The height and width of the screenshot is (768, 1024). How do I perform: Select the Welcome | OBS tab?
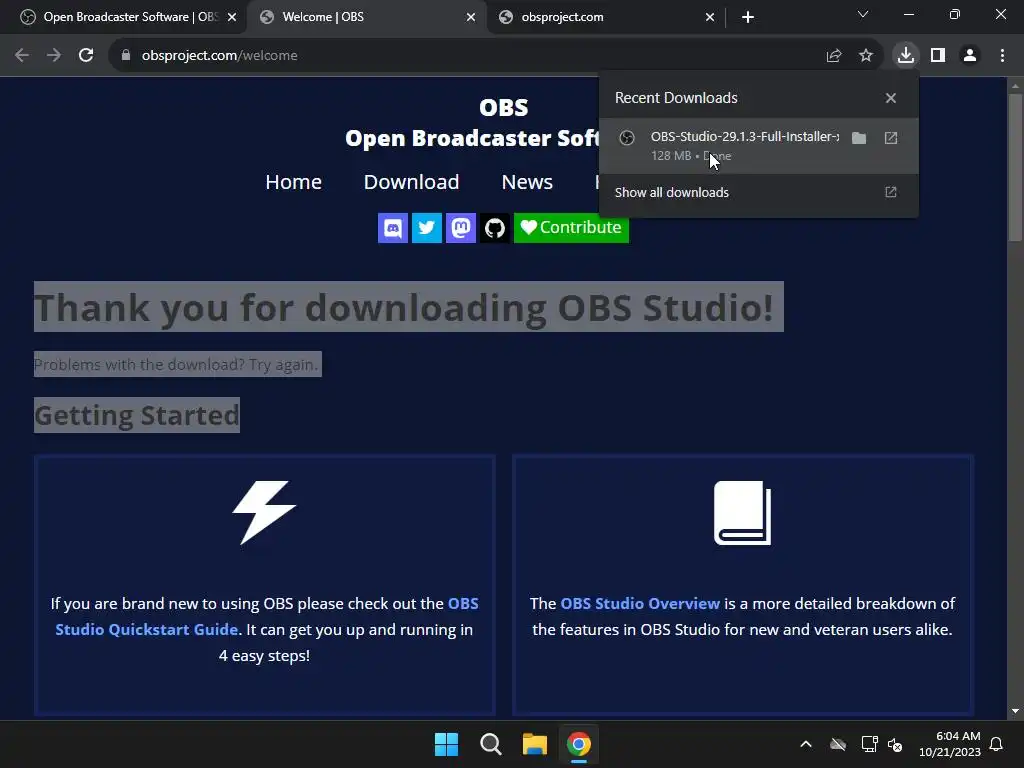point(366,17)
